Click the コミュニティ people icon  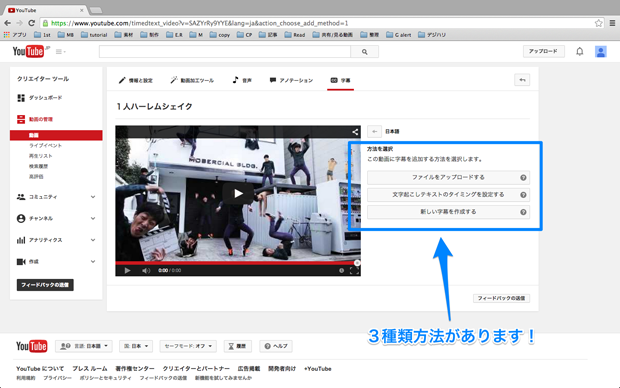coord(21,197)
